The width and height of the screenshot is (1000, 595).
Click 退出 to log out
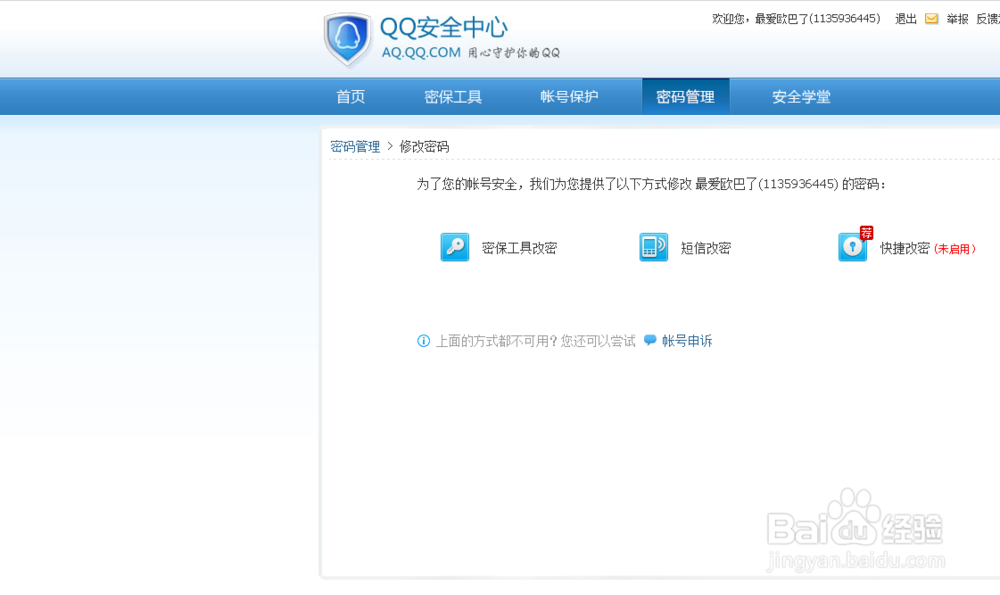point(906,18)
